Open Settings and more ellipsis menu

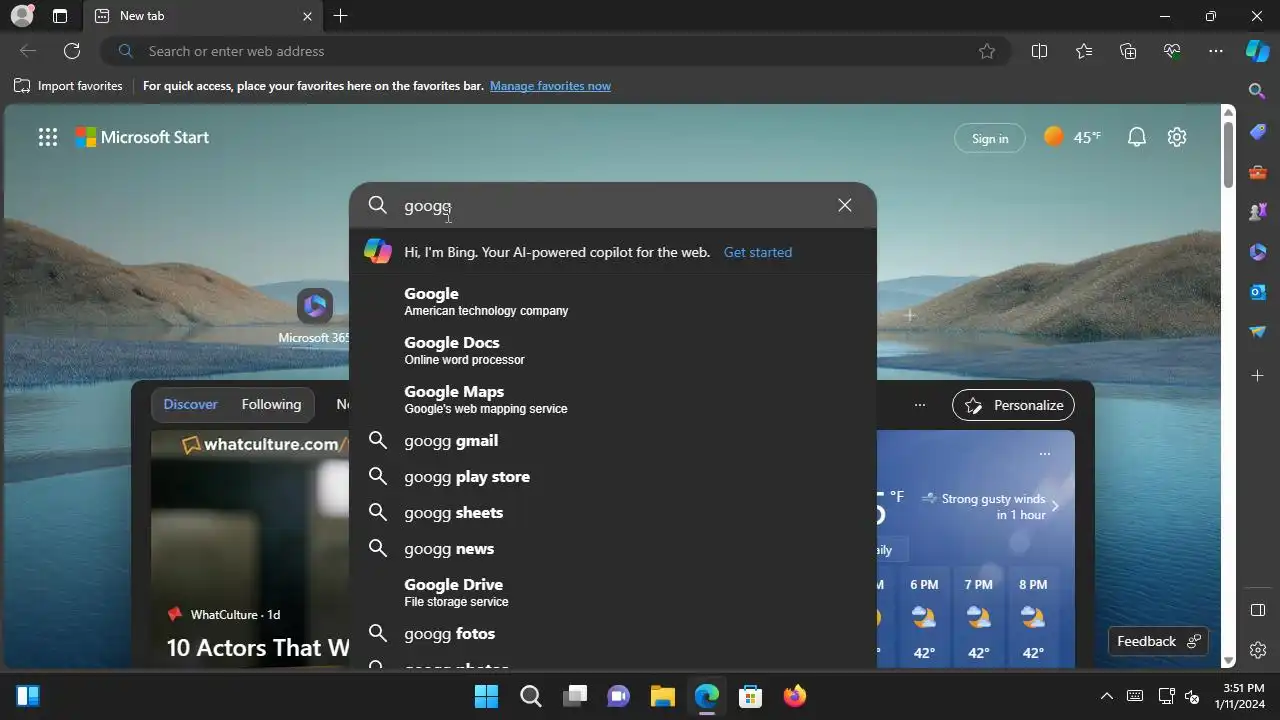click(x=1216, y=51)
